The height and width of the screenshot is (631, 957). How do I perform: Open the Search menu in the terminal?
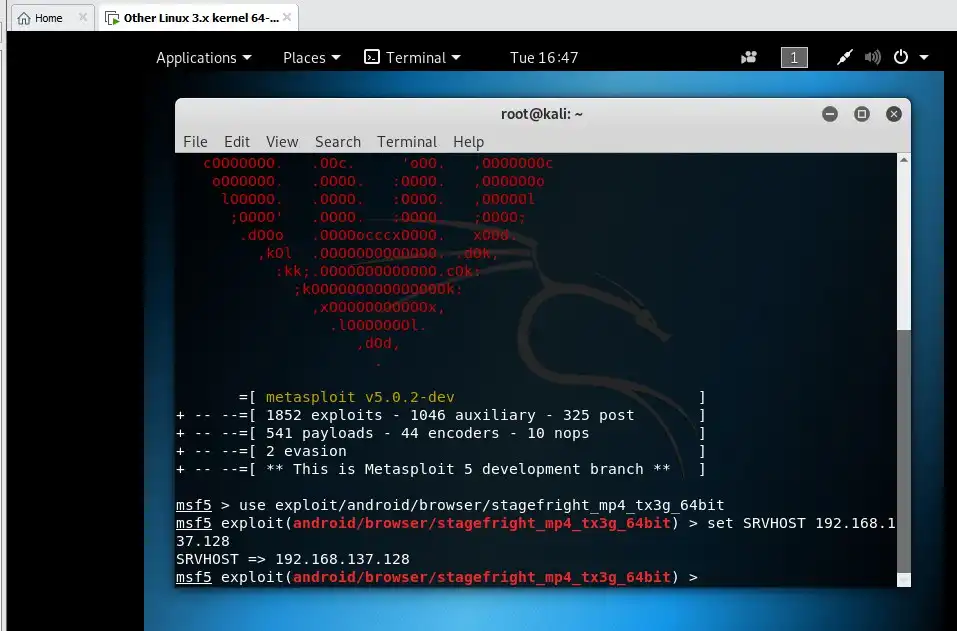pos(338,142)
